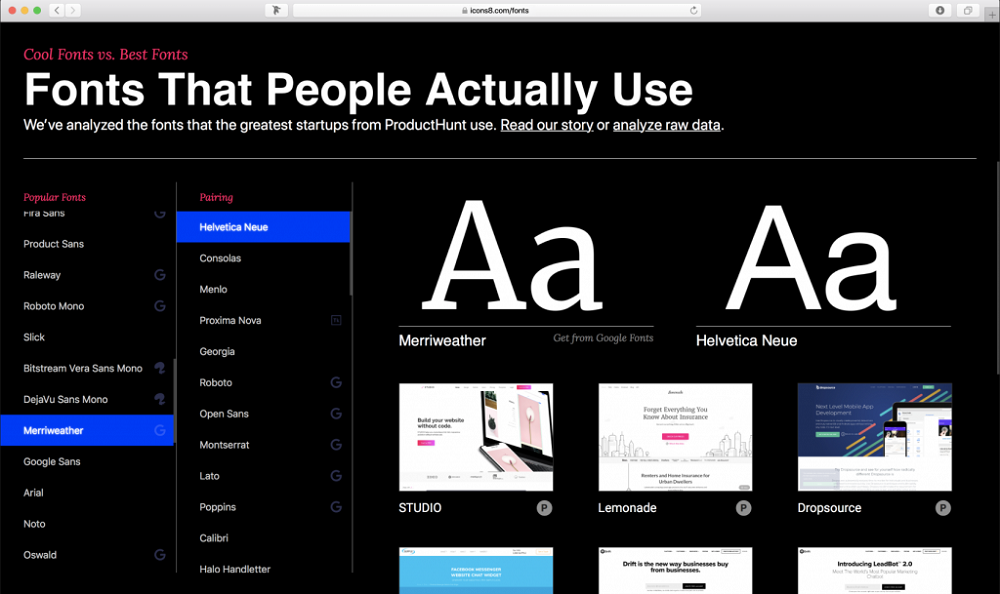Open the Dropsource site title link
1000x594 pixels.
829,508
